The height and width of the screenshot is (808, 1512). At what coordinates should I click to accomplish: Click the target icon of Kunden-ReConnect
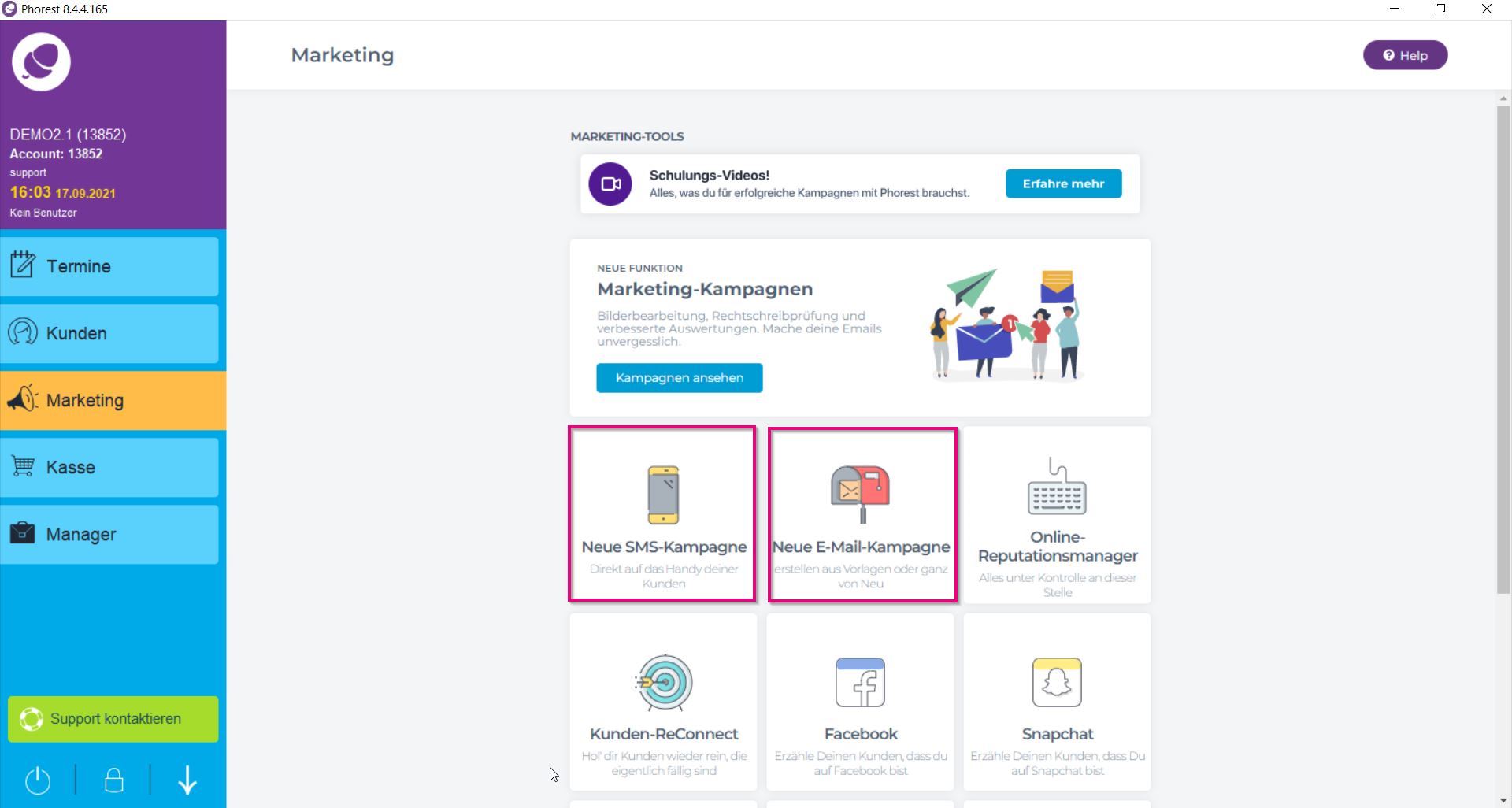664,682
